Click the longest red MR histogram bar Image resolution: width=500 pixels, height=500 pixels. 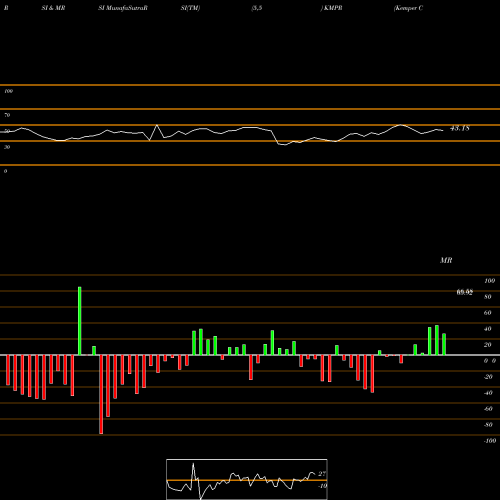click(101, 394)
